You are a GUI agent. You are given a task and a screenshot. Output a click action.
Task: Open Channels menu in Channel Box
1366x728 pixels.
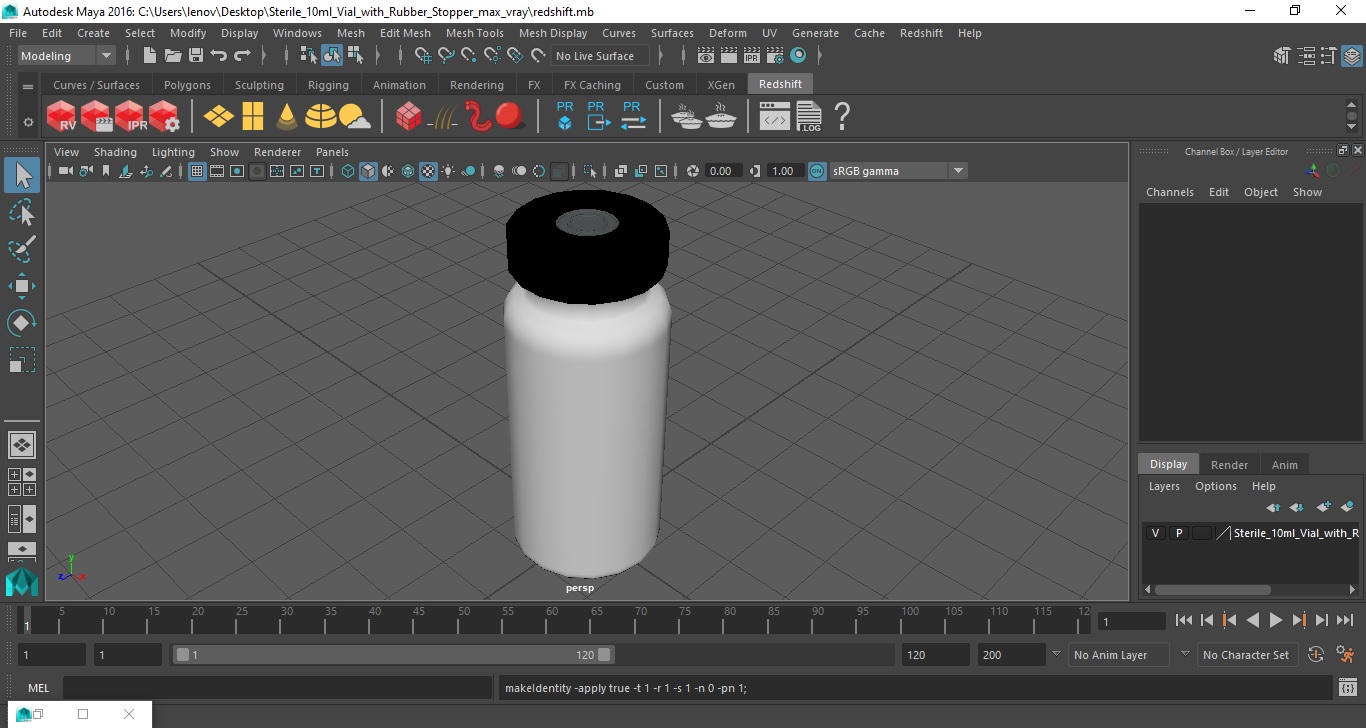(1169, 192)
